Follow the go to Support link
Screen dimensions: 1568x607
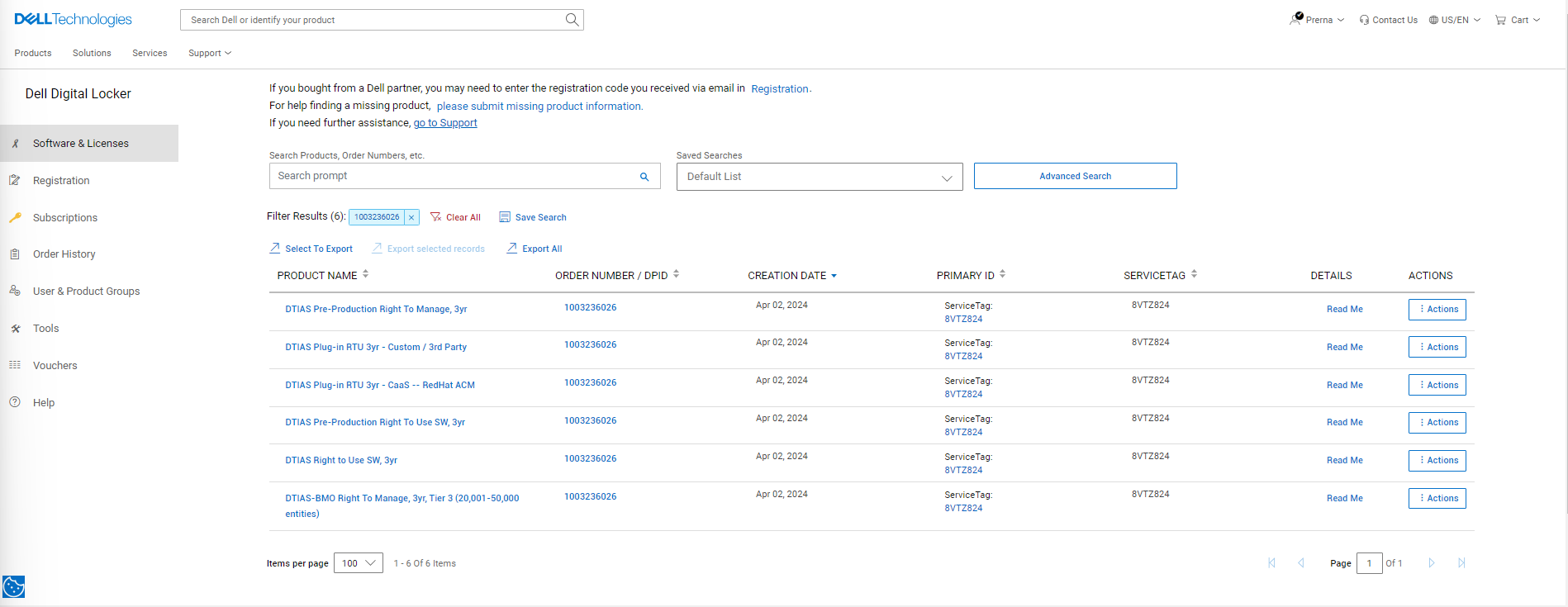(x=445, y=123)
